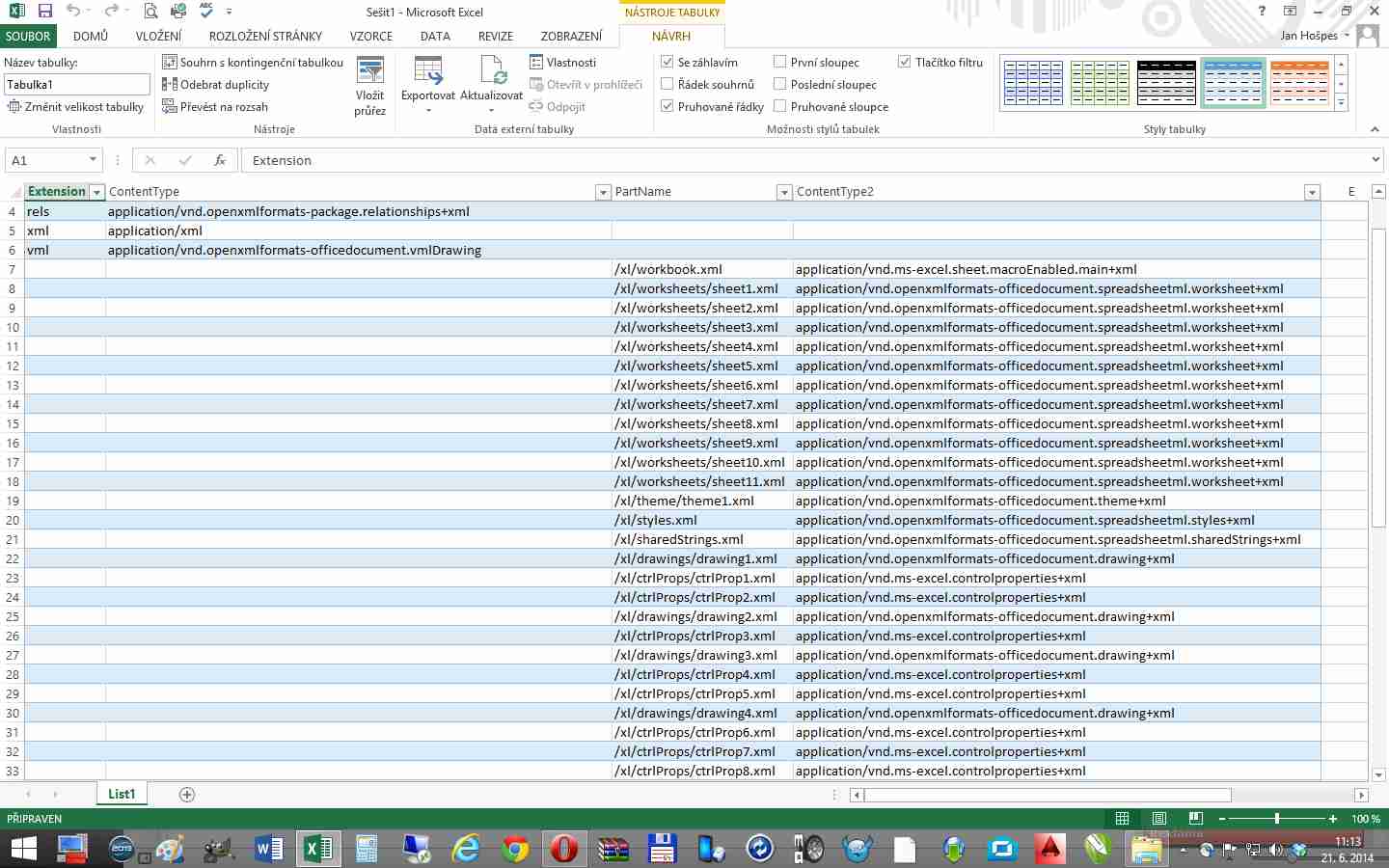Switch to the DATA ribbon tab
This screenshot has height=868, width=1389.
coord(435,37)
